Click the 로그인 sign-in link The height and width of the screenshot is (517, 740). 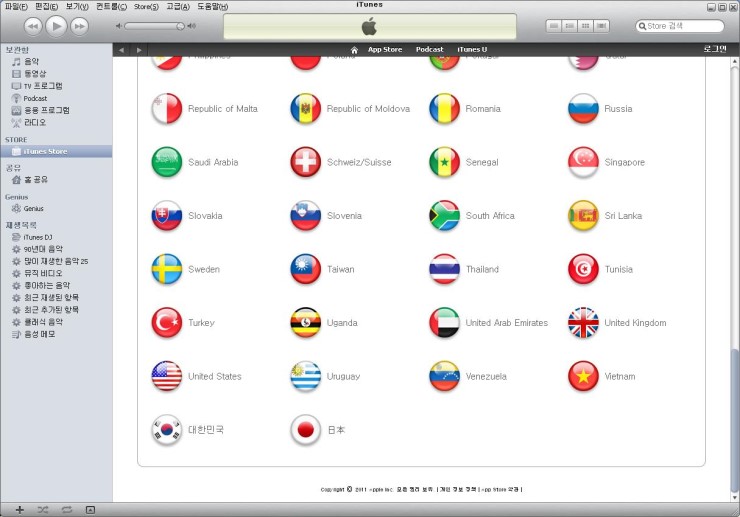tap(715, 49)
